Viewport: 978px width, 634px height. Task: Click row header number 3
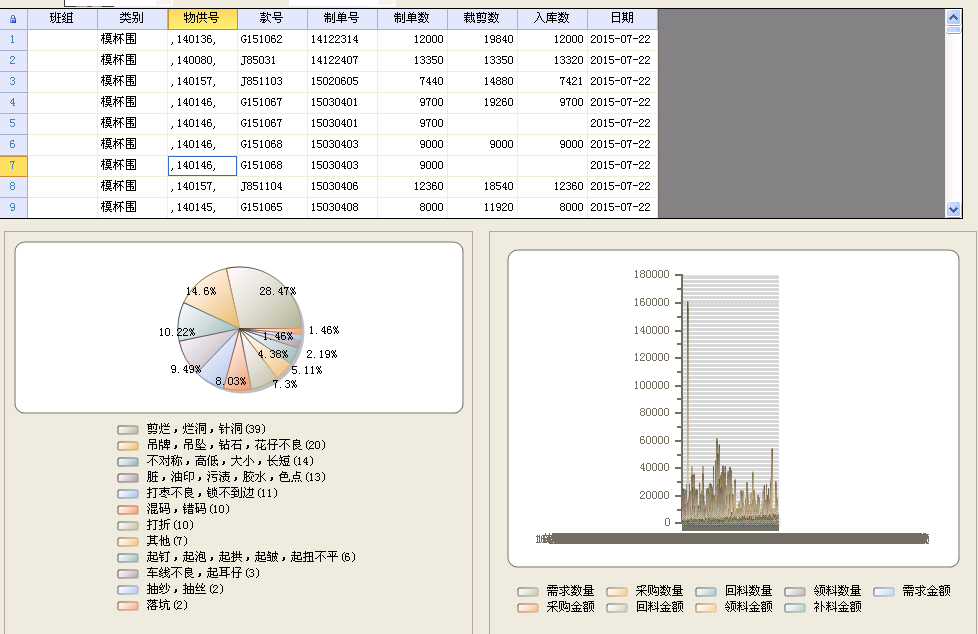pyautogui.click(x=13, y=82)
